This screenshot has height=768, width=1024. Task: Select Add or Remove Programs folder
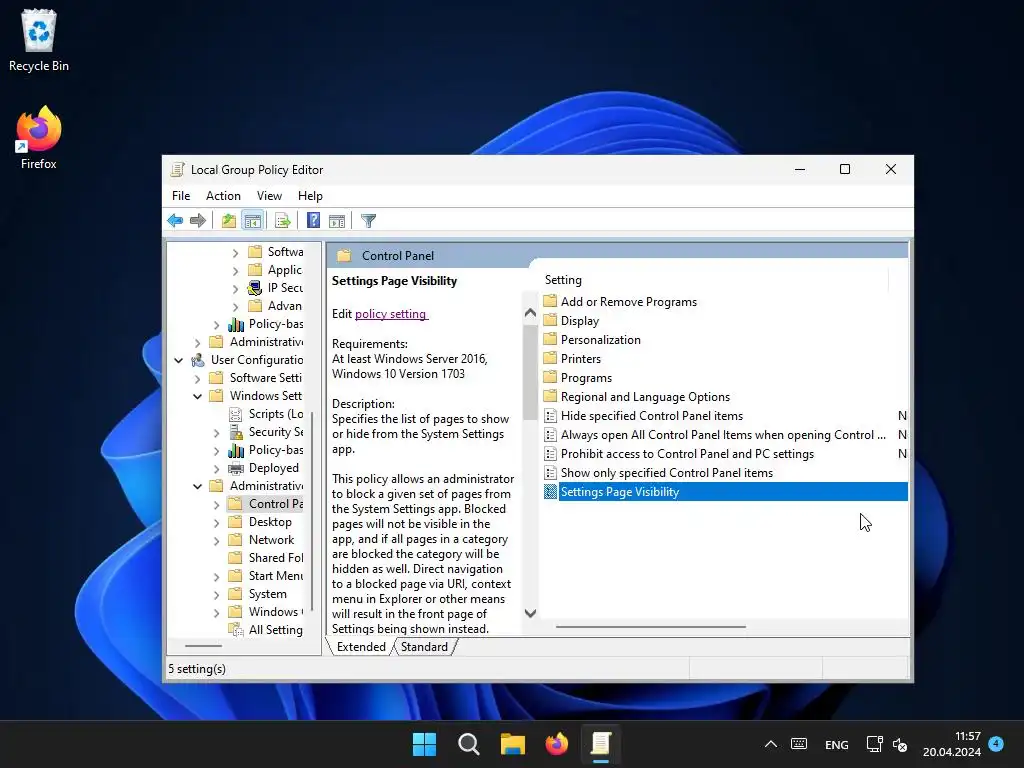pos(628,302)
